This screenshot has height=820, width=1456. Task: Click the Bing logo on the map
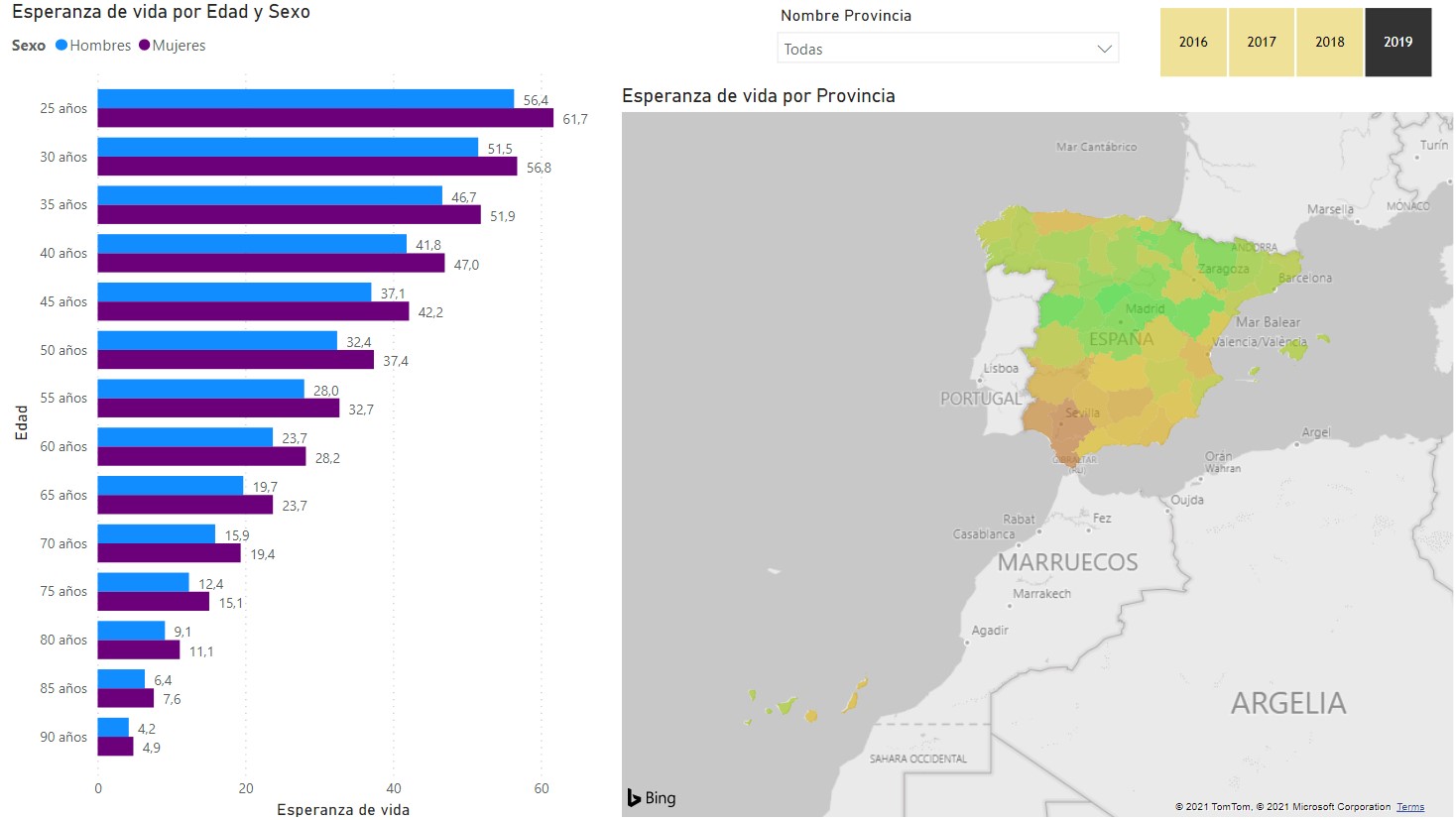[652, 797]
